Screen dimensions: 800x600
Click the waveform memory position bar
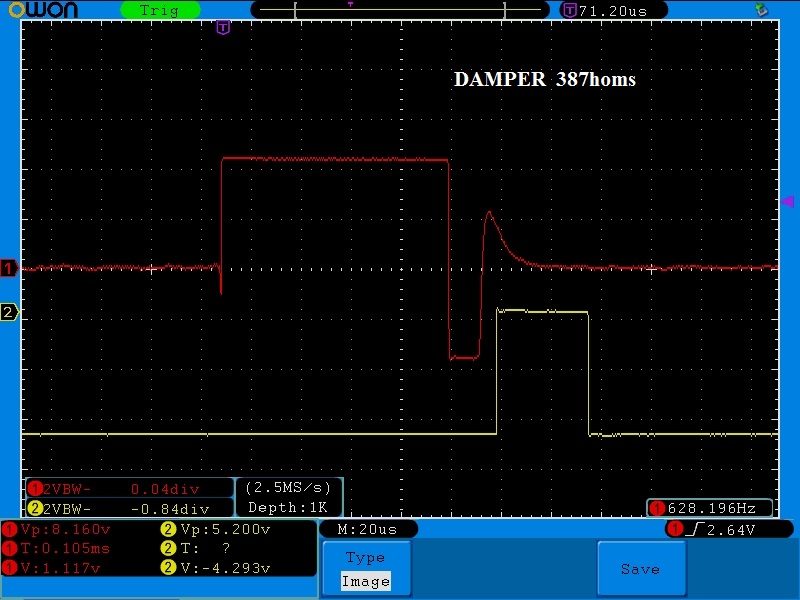point(400,10)
